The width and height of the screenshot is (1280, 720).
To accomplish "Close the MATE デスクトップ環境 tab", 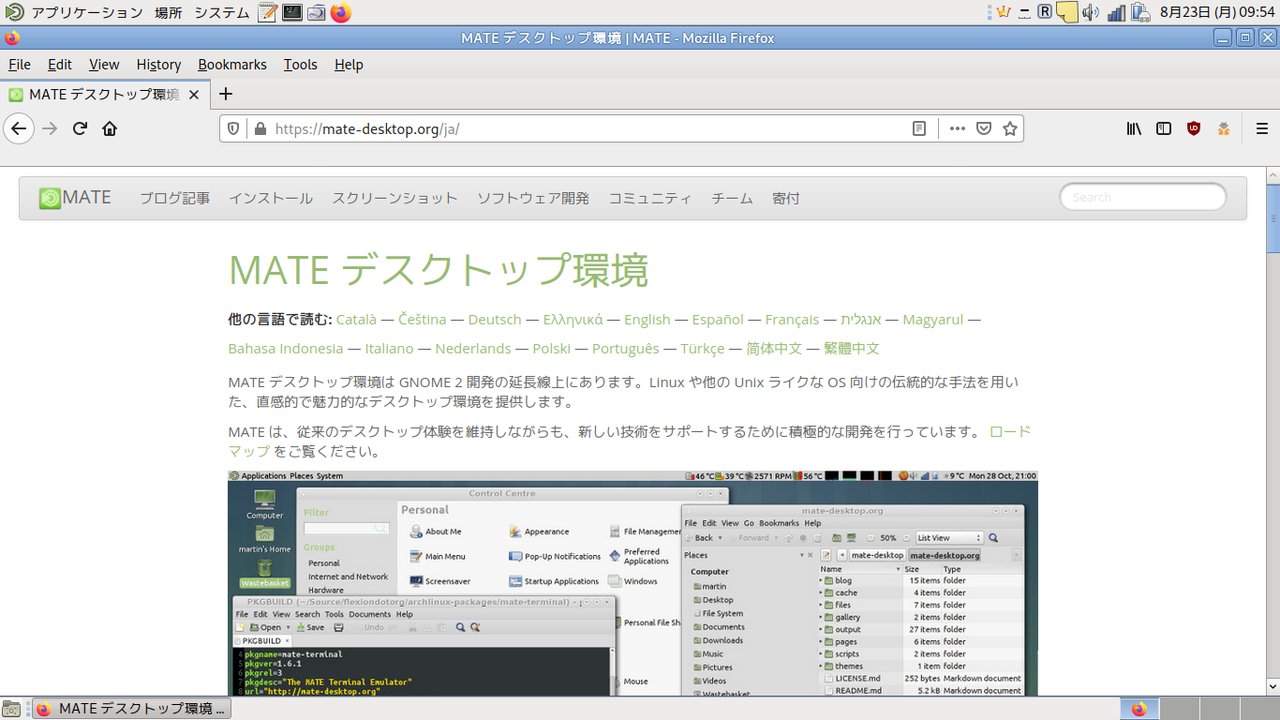I will tap(194, 95).
